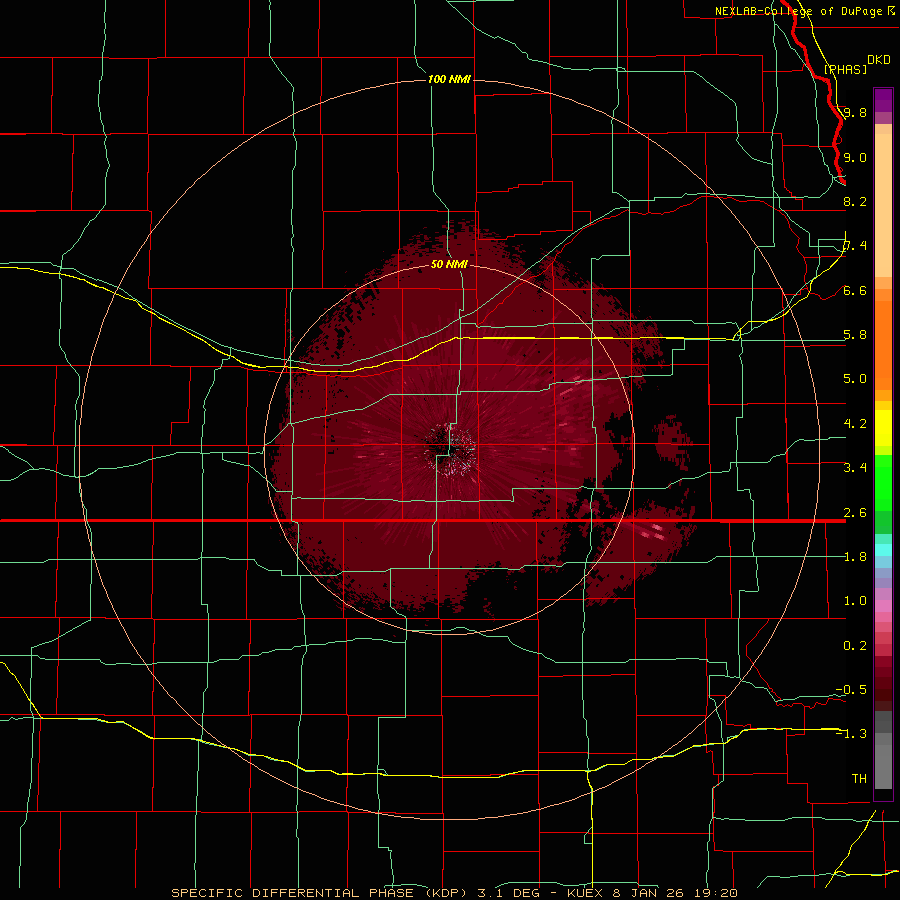This screenshot has width=900, height=900.
Task: Click the 50 NMI range ring label
Action: [449, 264]
